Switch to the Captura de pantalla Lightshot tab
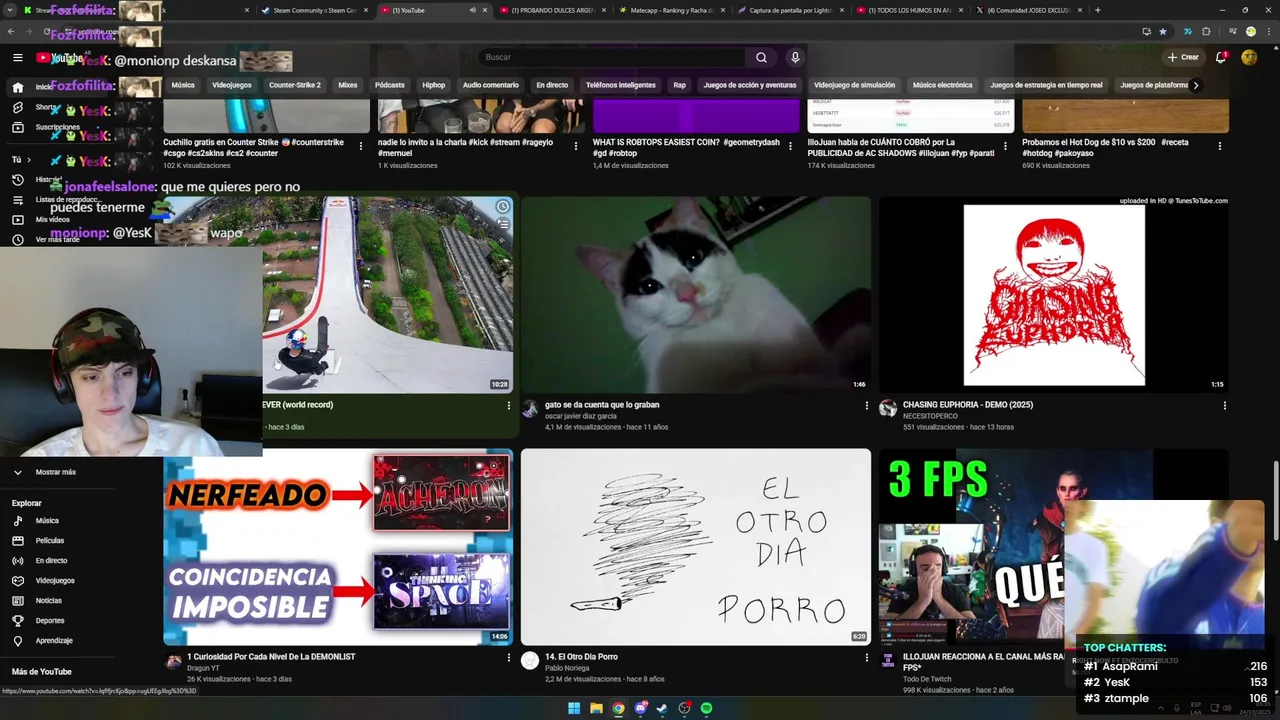 [x=791, y=10]
